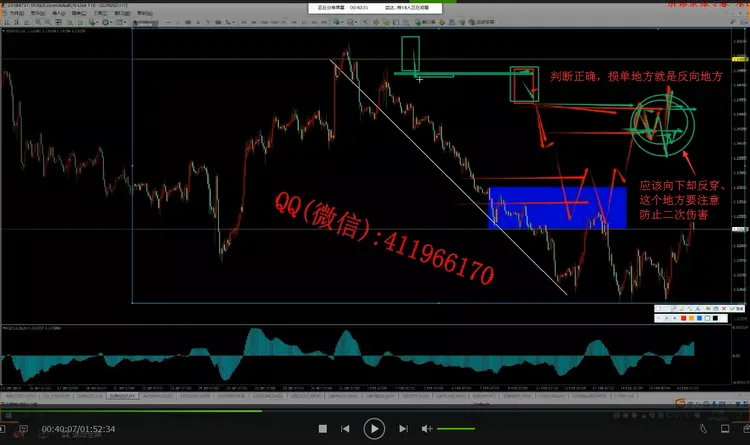Click the 新订单 new order button
Image resolution: width=750 pixels, height=445 pixels.
[425, 22]
